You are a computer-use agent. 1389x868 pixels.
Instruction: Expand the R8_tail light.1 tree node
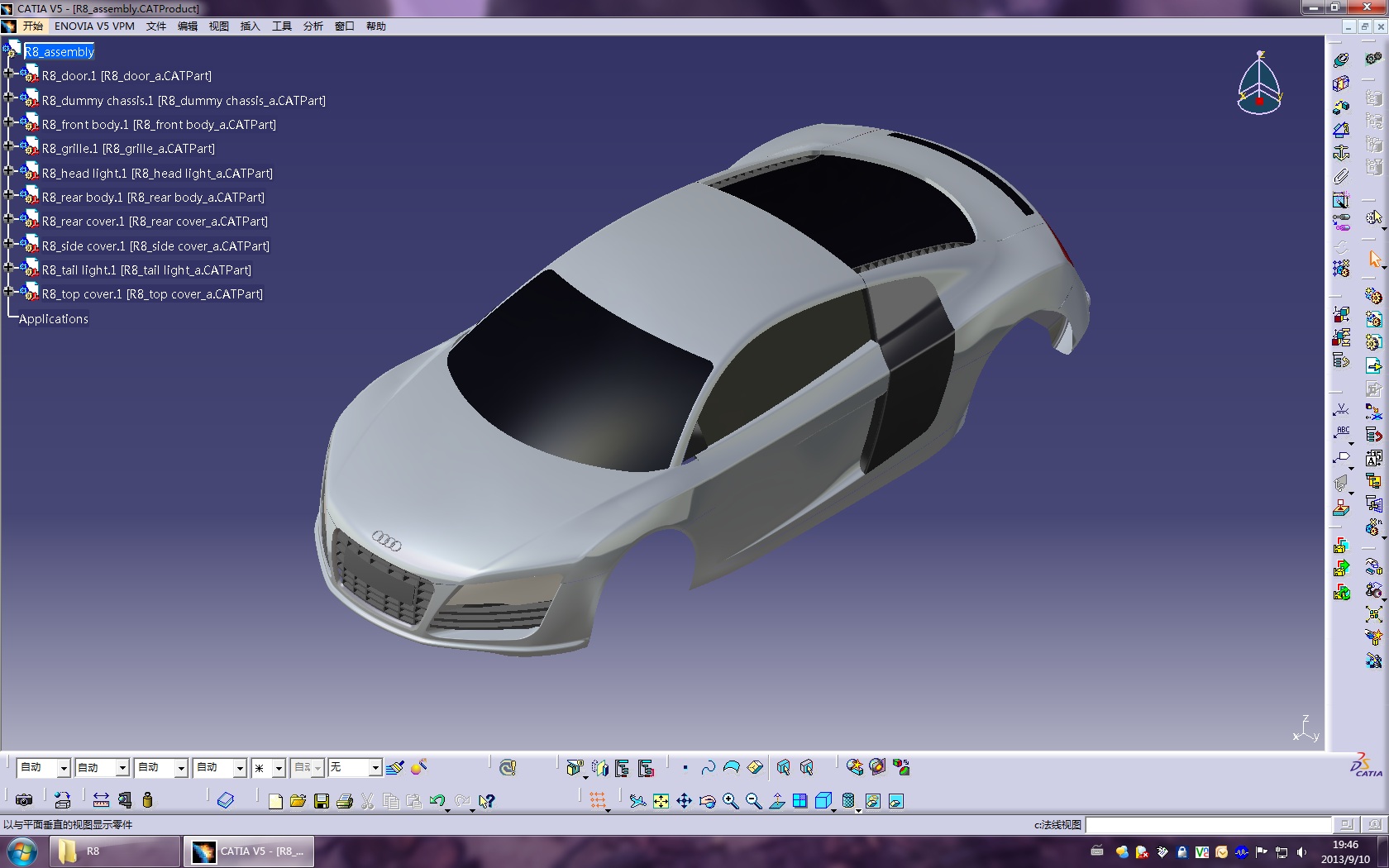8,267
